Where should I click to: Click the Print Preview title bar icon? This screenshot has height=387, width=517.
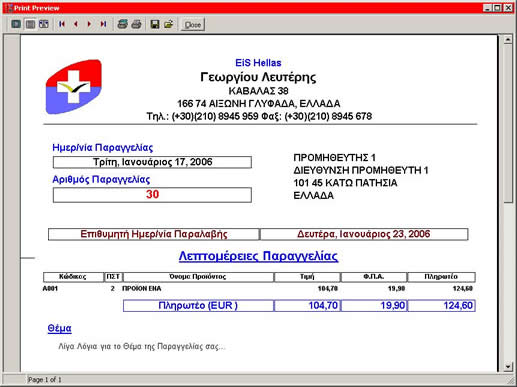9,8
